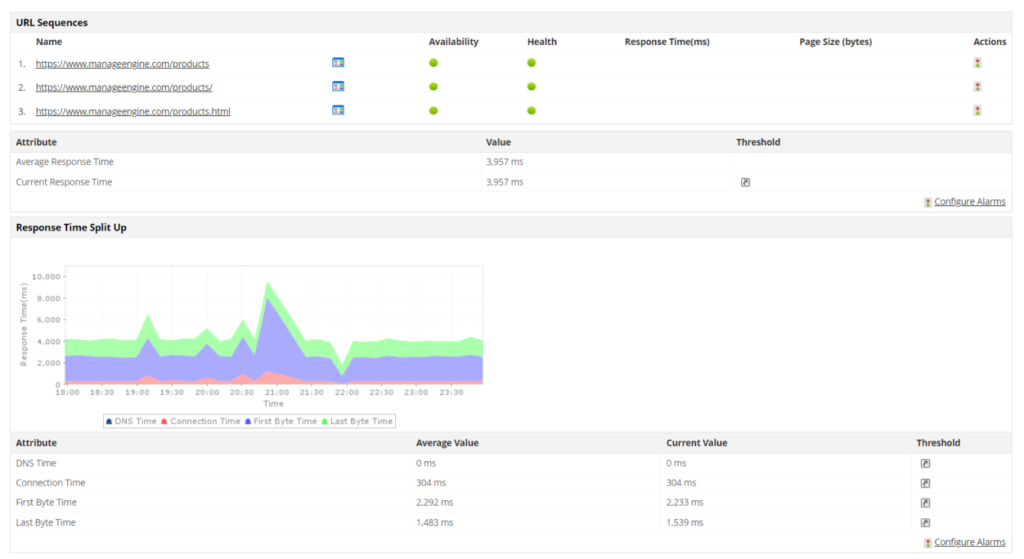Click alarm action icon for first URL row

(977, 62)
